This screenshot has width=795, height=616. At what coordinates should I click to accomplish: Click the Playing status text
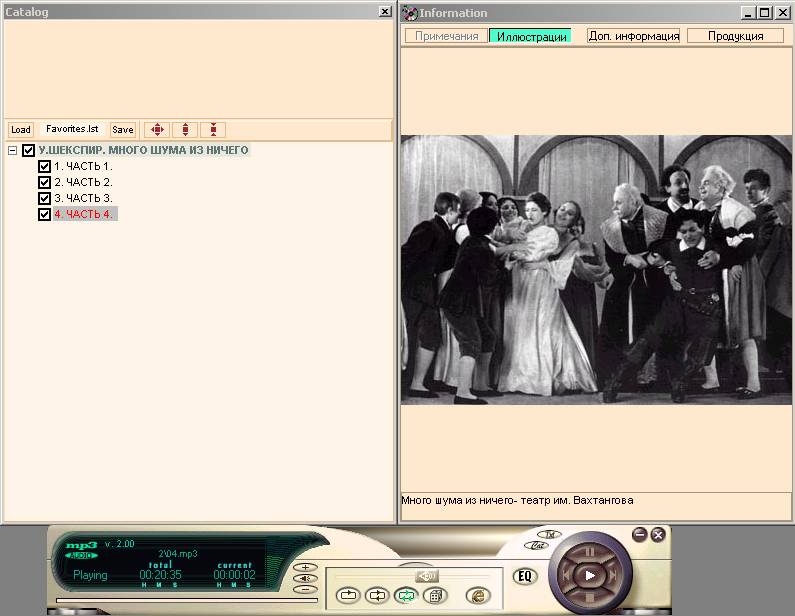90,575
